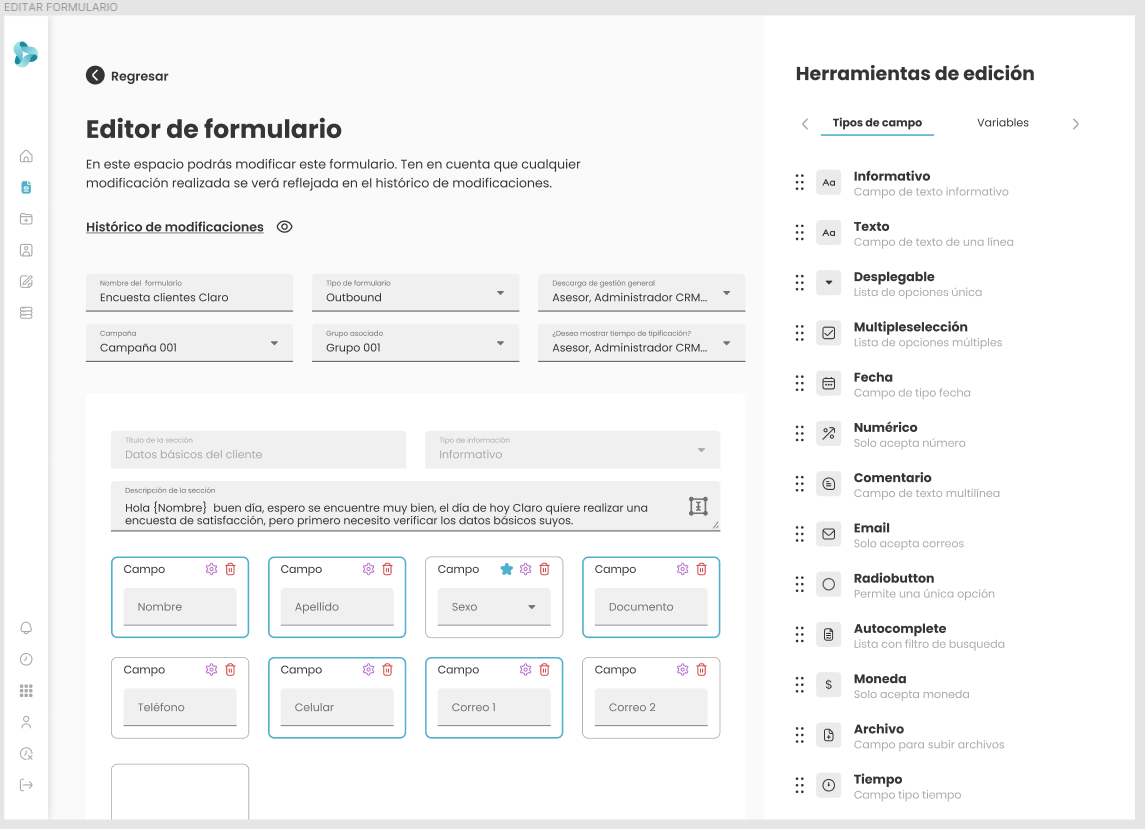This screenshot has width=1145, height=829.
Task: Click the star icon on Sexo field
Action: tap(507, 569)
